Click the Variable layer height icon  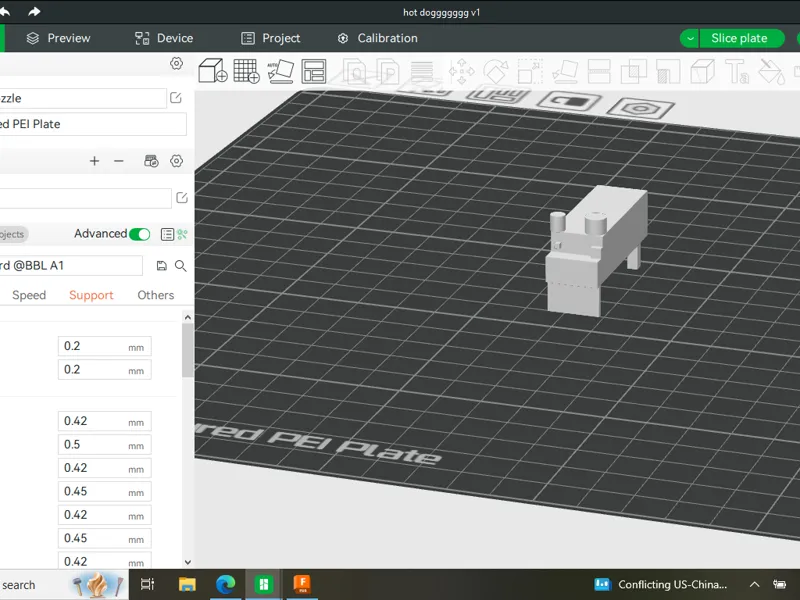(422, 71)
